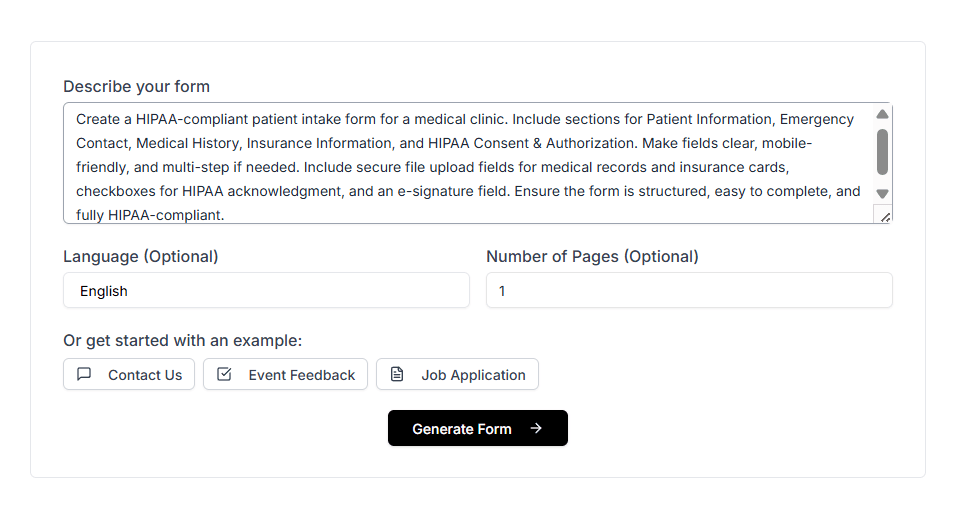This screenshot has width=954, height=528.
Task: Click the arrow icon in Generate Form button
Action: point(536,428)
